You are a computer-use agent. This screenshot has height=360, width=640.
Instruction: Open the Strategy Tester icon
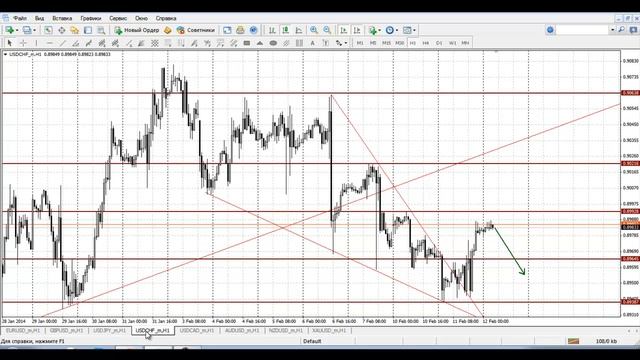(x=101, y=30)
